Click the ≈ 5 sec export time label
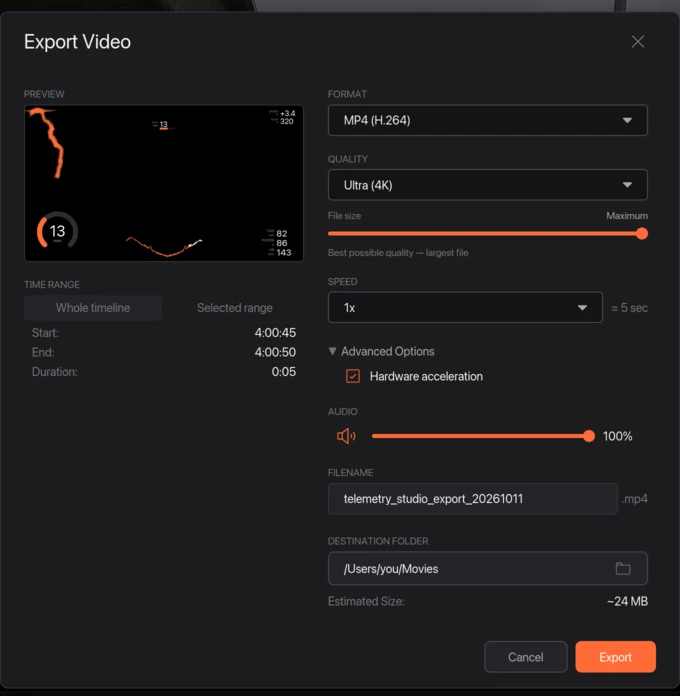 pyautogui.click(x=629, y=308)
